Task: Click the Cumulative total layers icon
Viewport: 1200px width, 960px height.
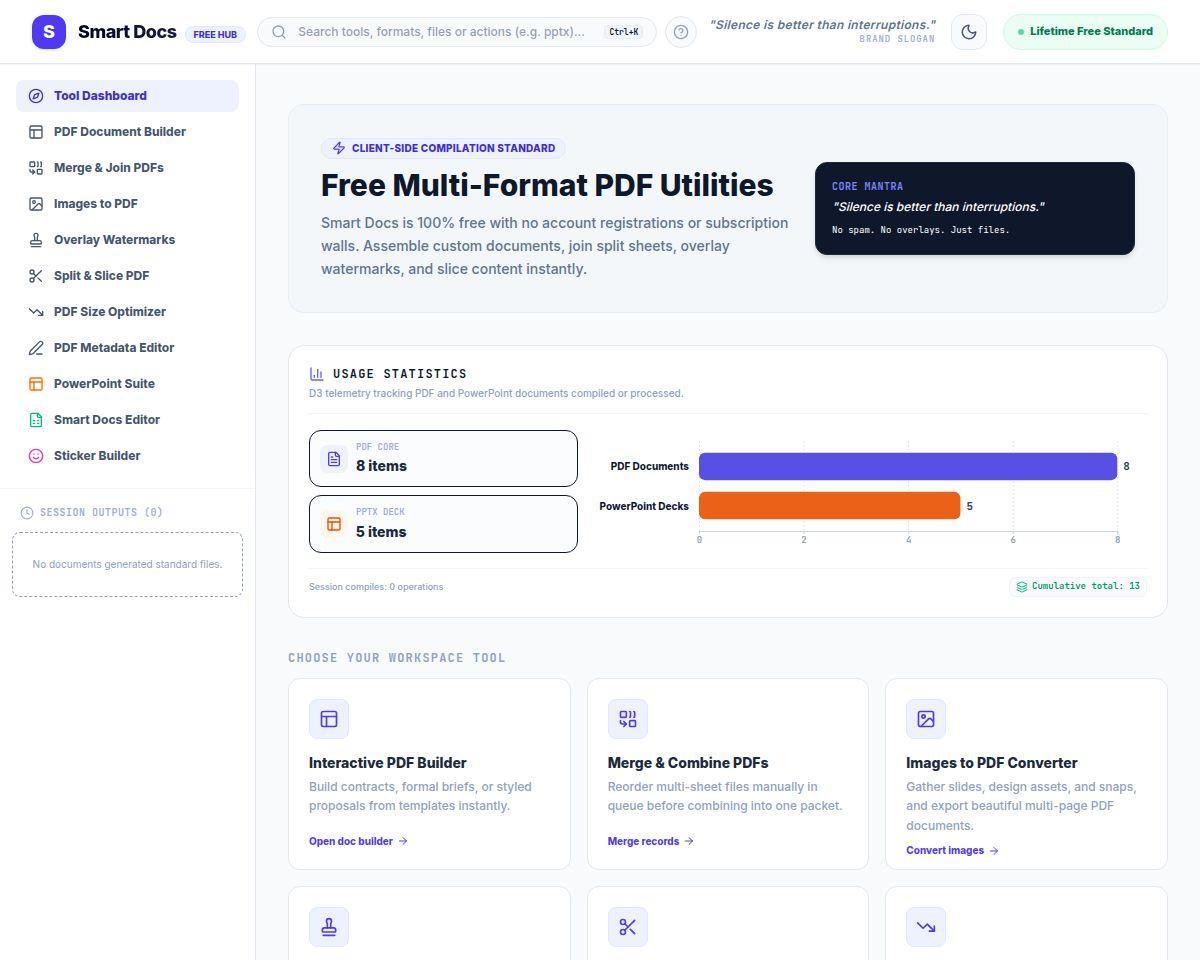Action: pyautogui.click(x=1022, y=587)
